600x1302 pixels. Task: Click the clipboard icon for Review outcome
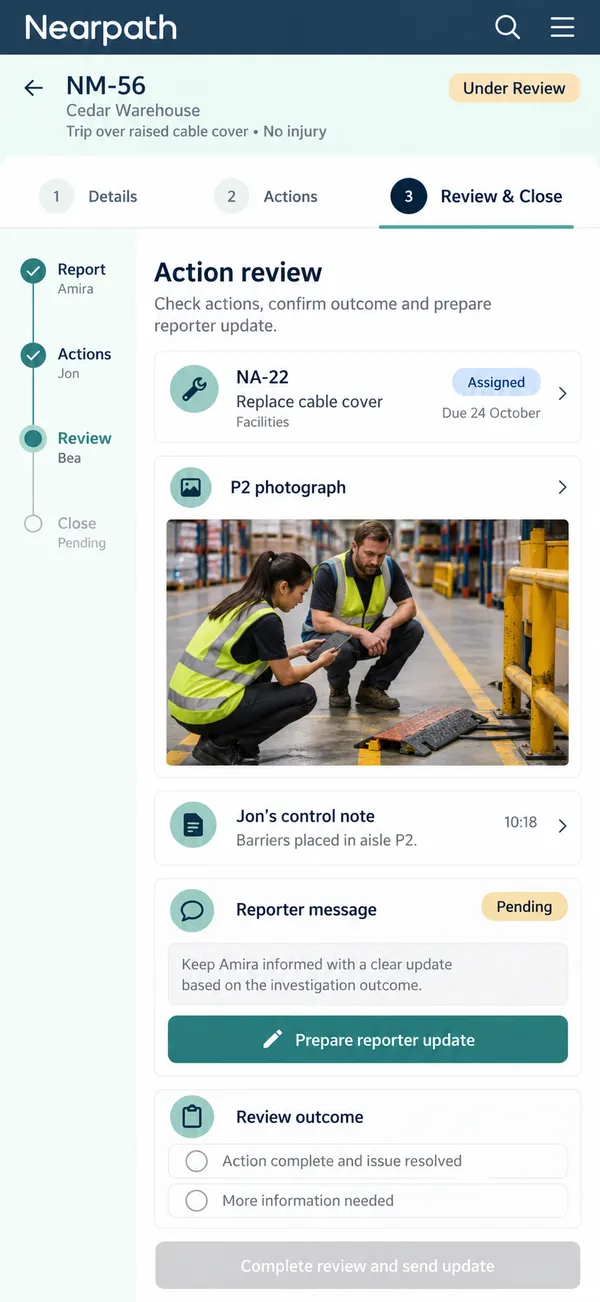(192, 1117)
